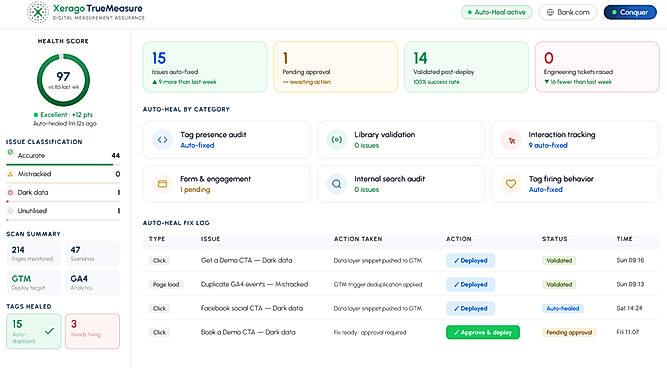Click the Accurate count 44

[115, 156]
